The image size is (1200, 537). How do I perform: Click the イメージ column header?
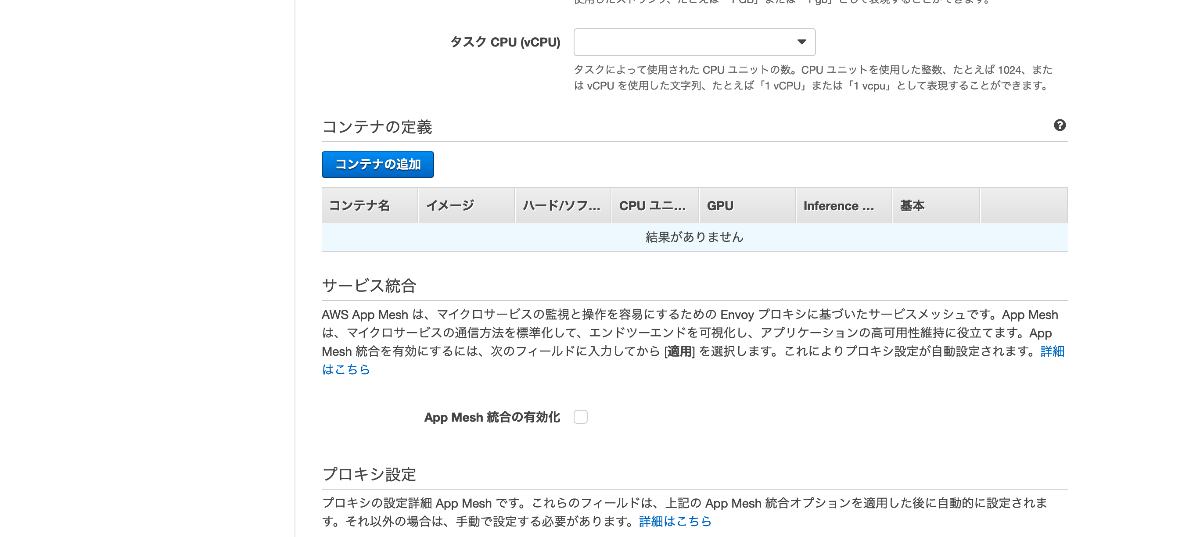[x=466, y=205]
